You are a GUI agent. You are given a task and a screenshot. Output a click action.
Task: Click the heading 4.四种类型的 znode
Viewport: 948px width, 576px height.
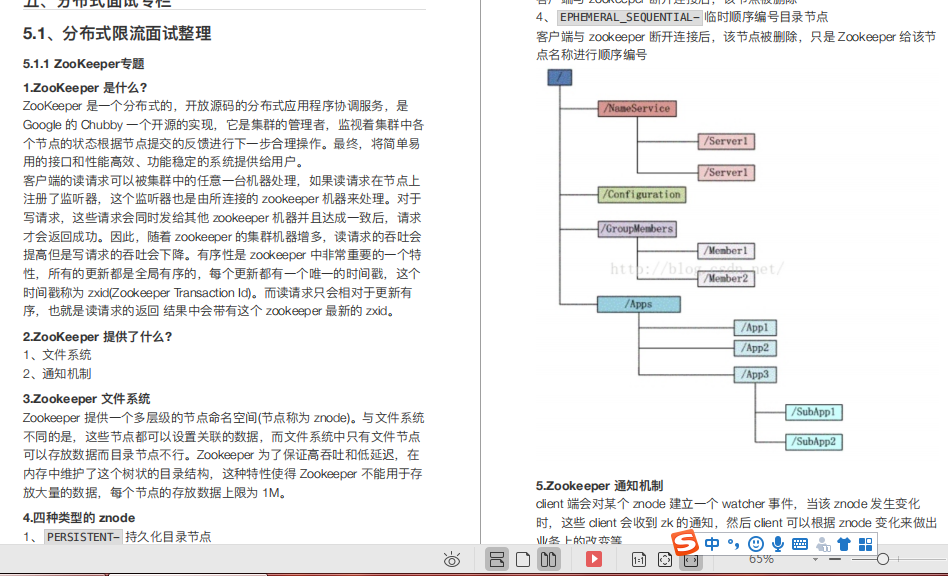[79, 518]
